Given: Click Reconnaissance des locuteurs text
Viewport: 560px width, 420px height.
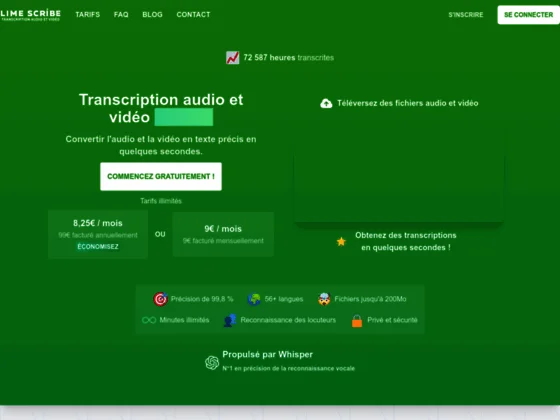Looking at the screenshot, I should coord(288,320).
